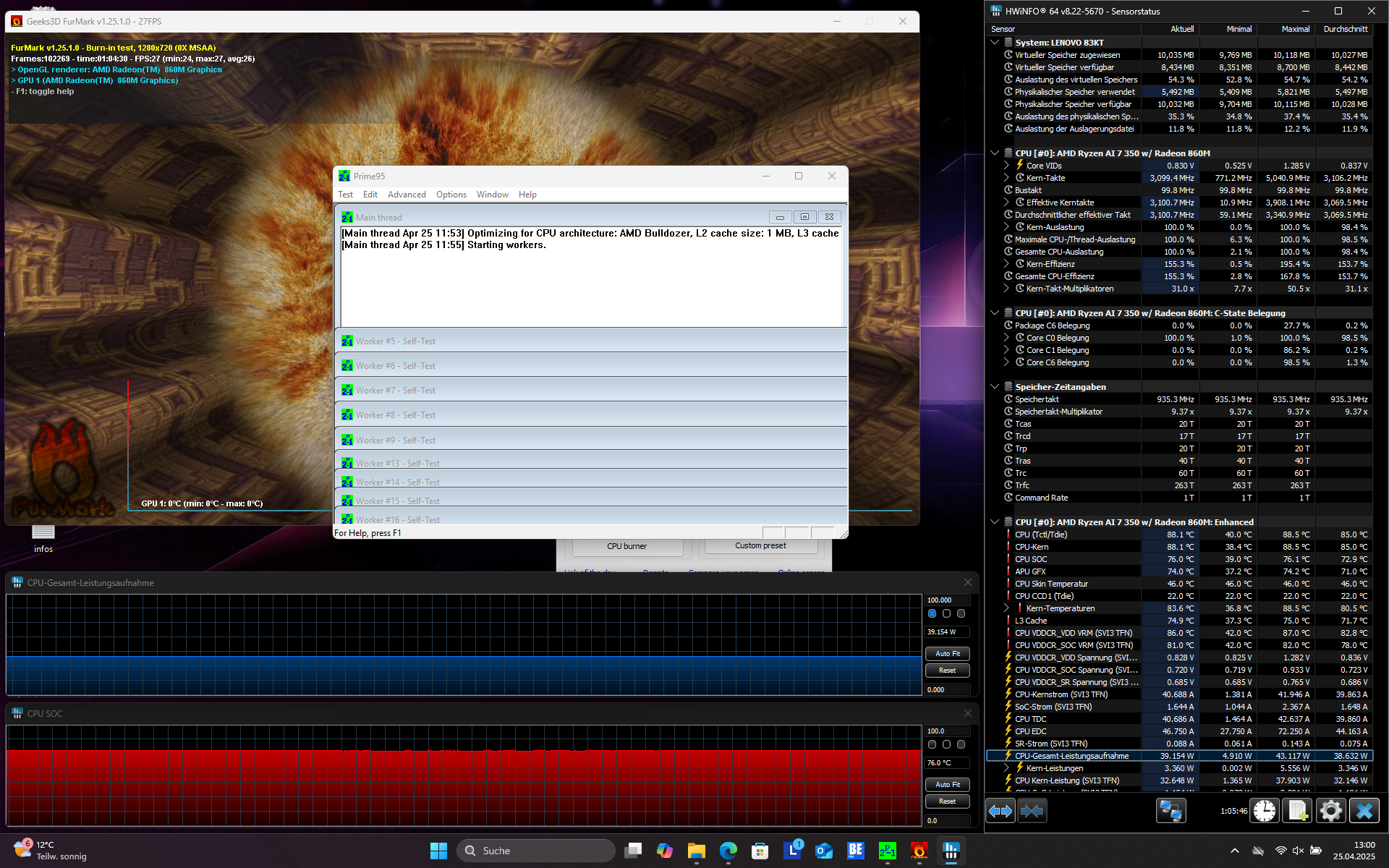Viewport: 1389px width, 868px height.
Task: Open HWiNFO sensor settings gear
Action: pos(1330,811)
